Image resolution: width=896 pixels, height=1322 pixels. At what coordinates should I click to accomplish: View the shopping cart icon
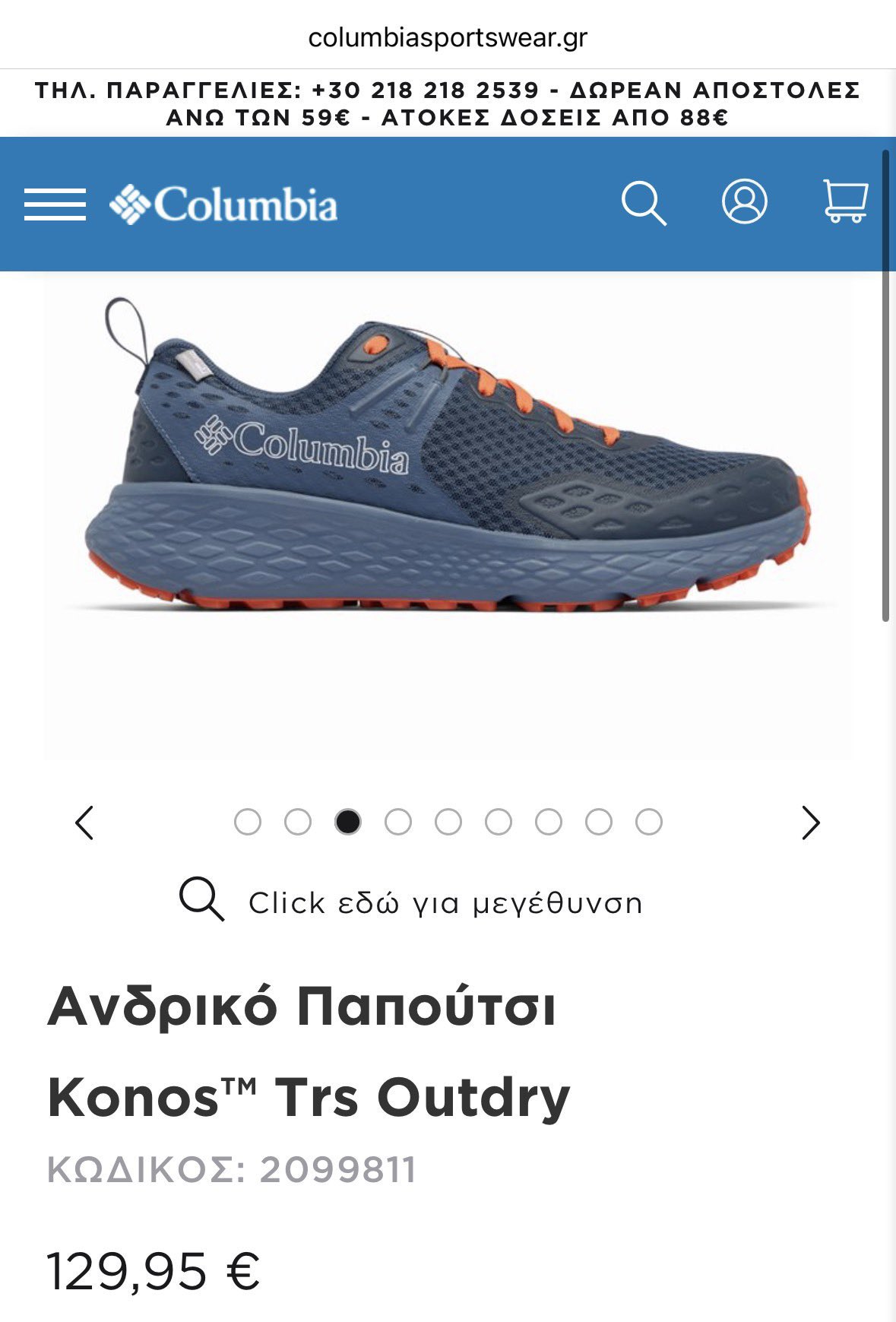coord(846,201)
